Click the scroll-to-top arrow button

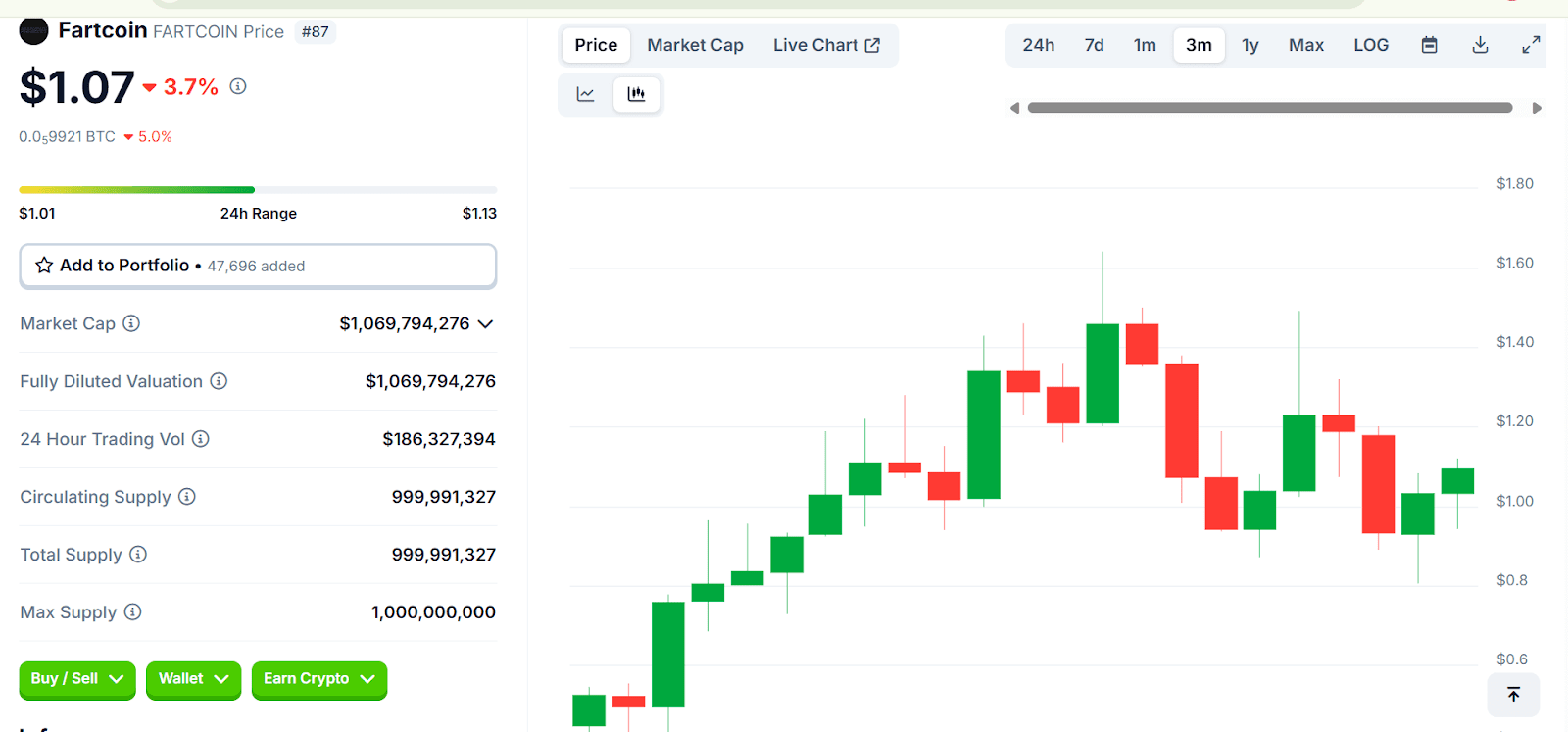coord(1513,695)
